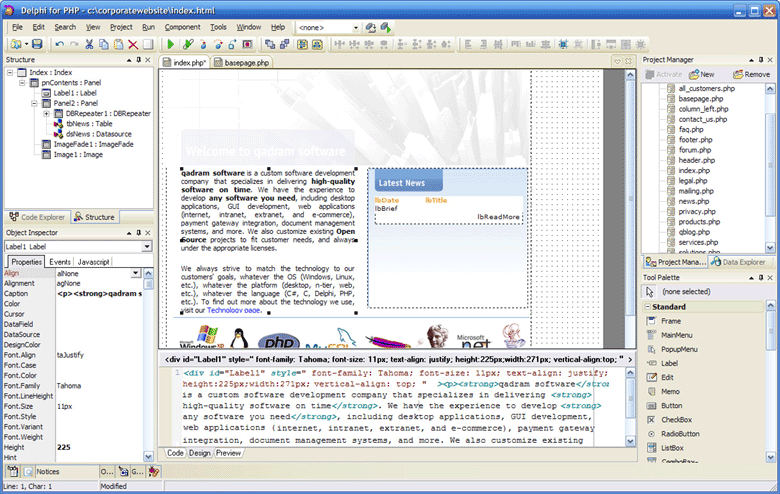Click the Open file folder icon
Screen dimensions: 780x494
(16, 44)
